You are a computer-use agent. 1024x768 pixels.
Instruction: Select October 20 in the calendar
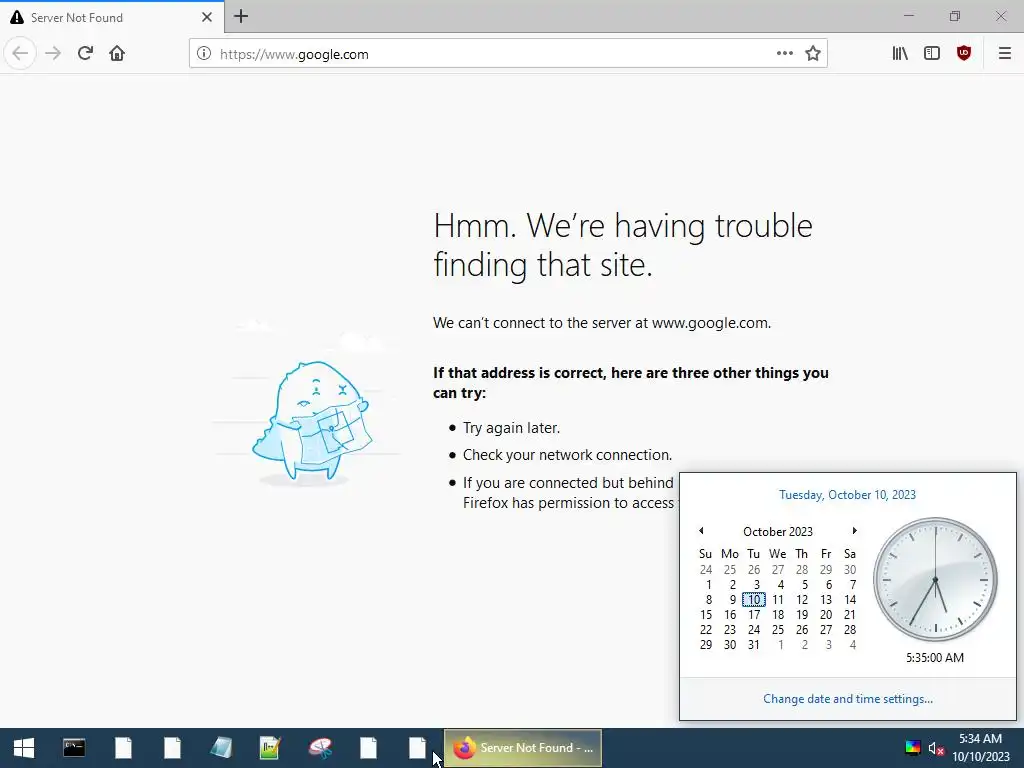click(x=826, y=615)
